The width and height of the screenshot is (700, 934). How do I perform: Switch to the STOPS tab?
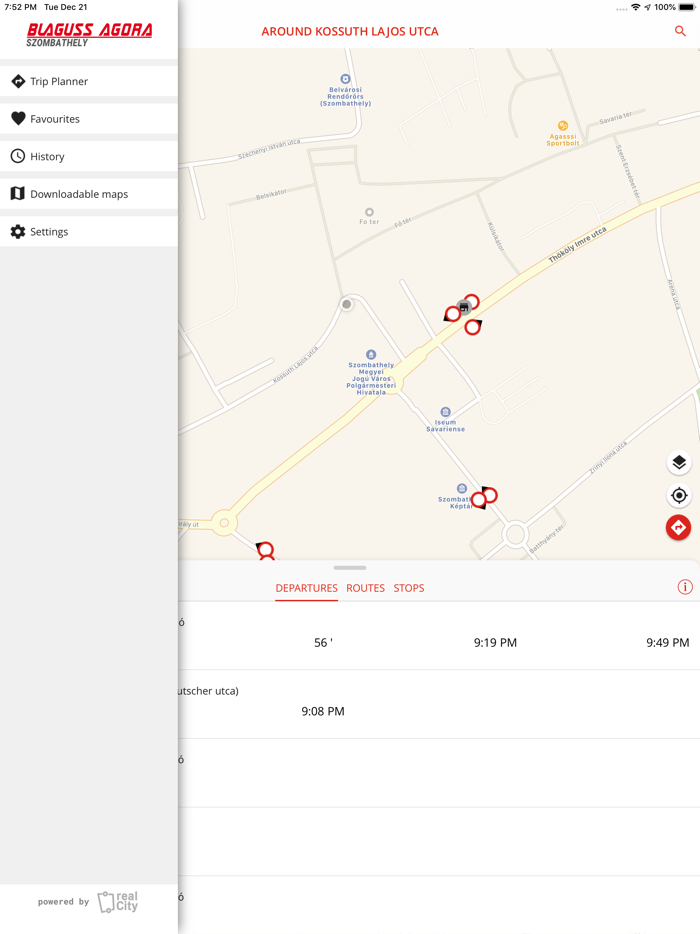click(x=409, y=588)
